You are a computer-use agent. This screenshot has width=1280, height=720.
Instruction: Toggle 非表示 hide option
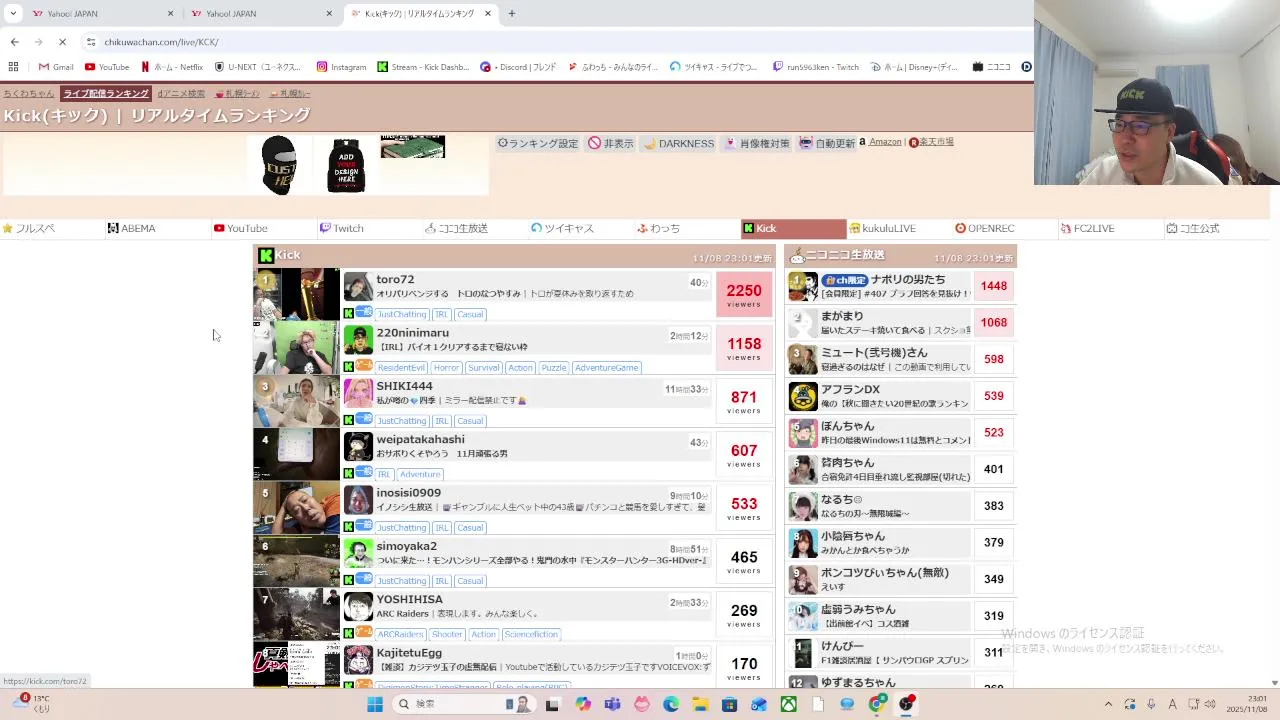click(x=611, y=143)
